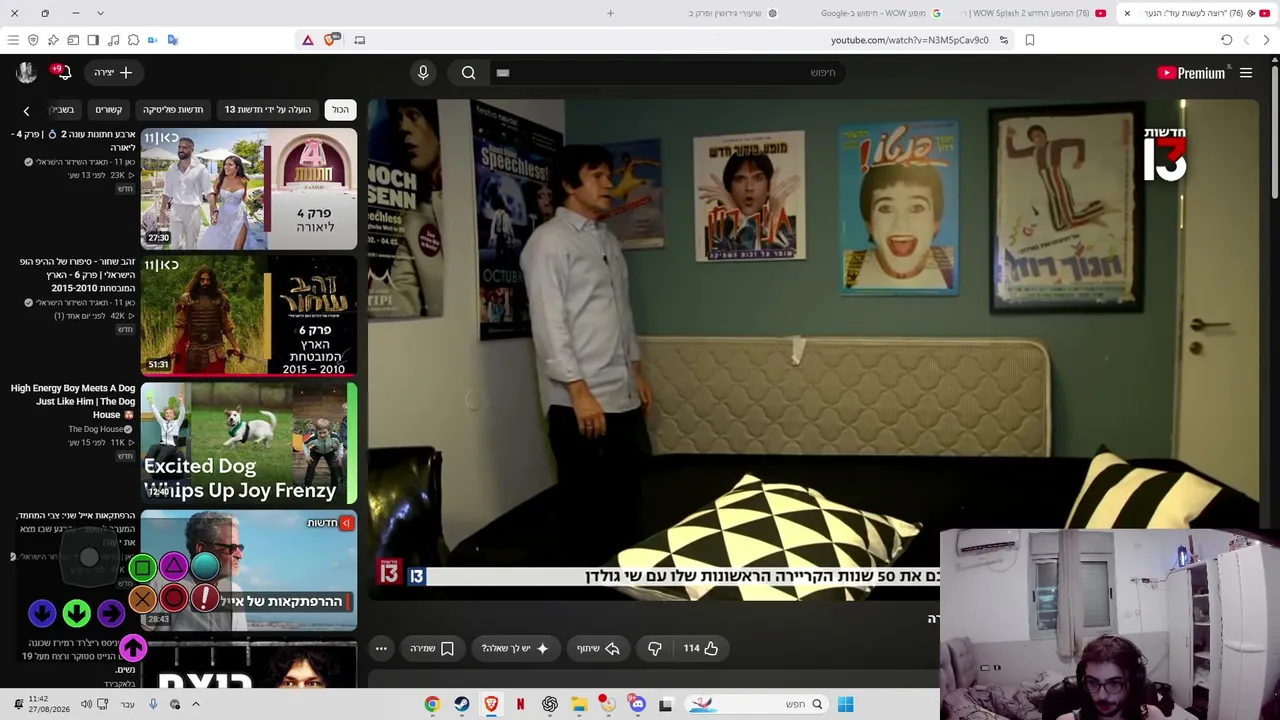
Task: Open Google Chrome from the taskbar
Action: 432,704
